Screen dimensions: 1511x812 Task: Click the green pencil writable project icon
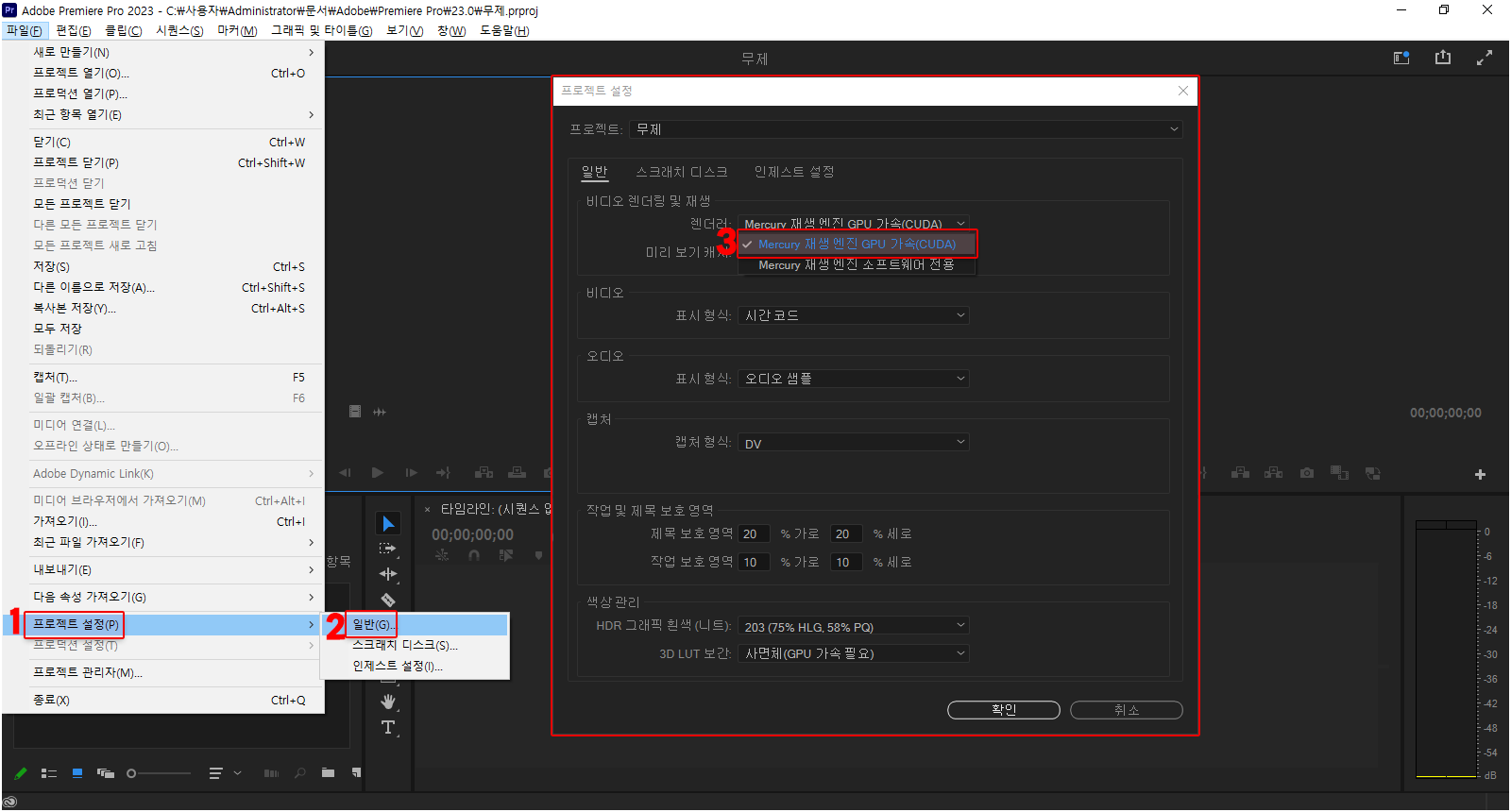pos(21,773)
